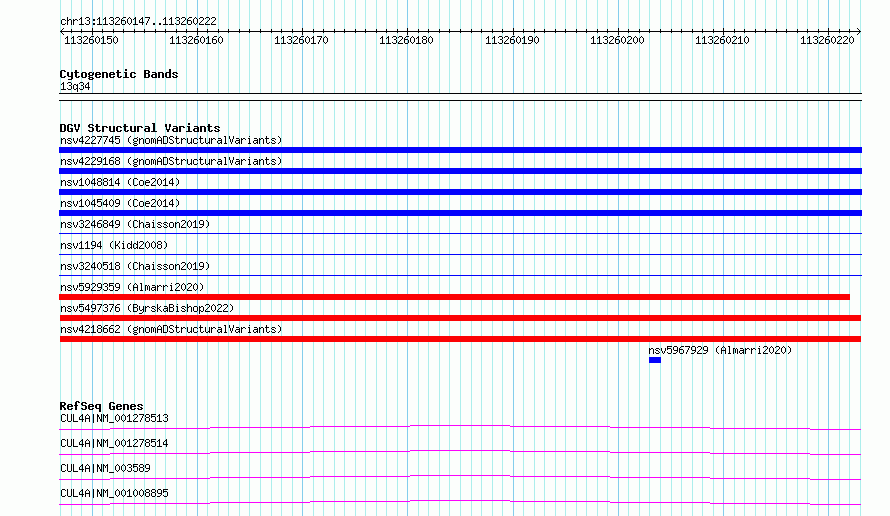Screen dimensions: 890x516
Task: Open CUL4A|NM_001008895 transcript
Action: pyautogui.click(x=114, y=493)
